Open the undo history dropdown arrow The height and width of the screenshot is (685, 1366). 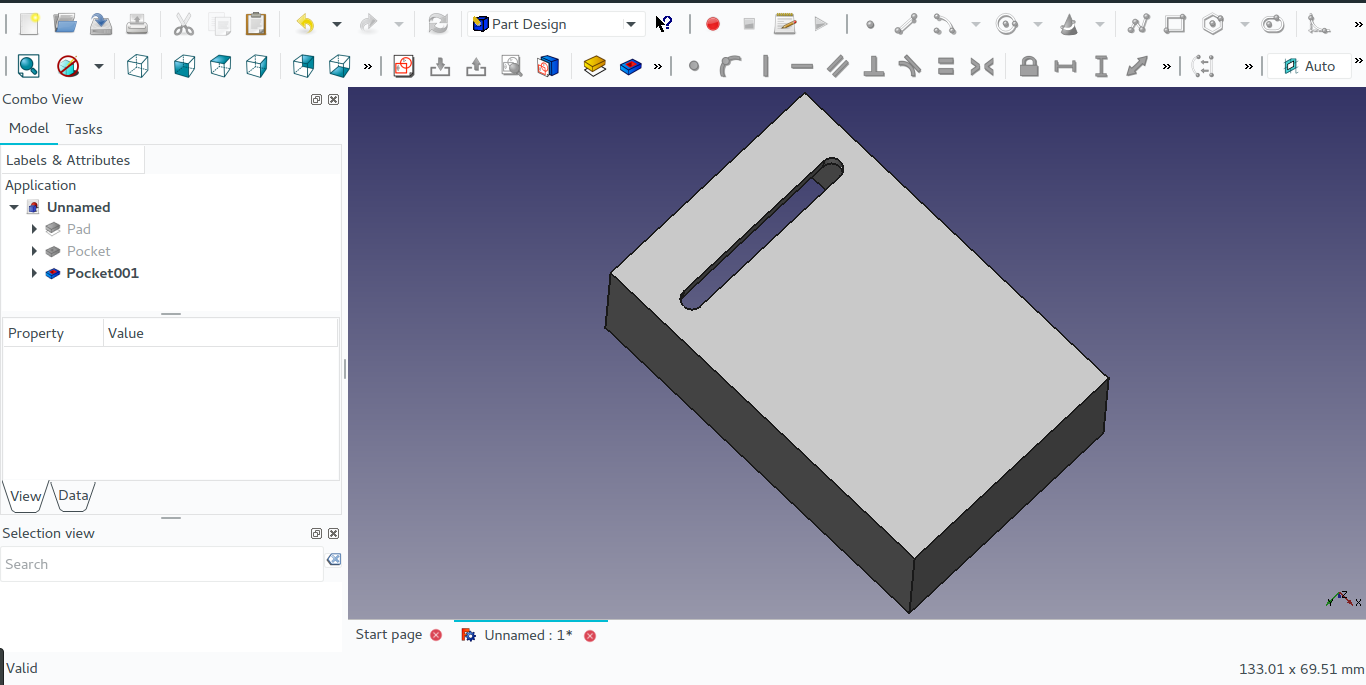coord(336,24)
